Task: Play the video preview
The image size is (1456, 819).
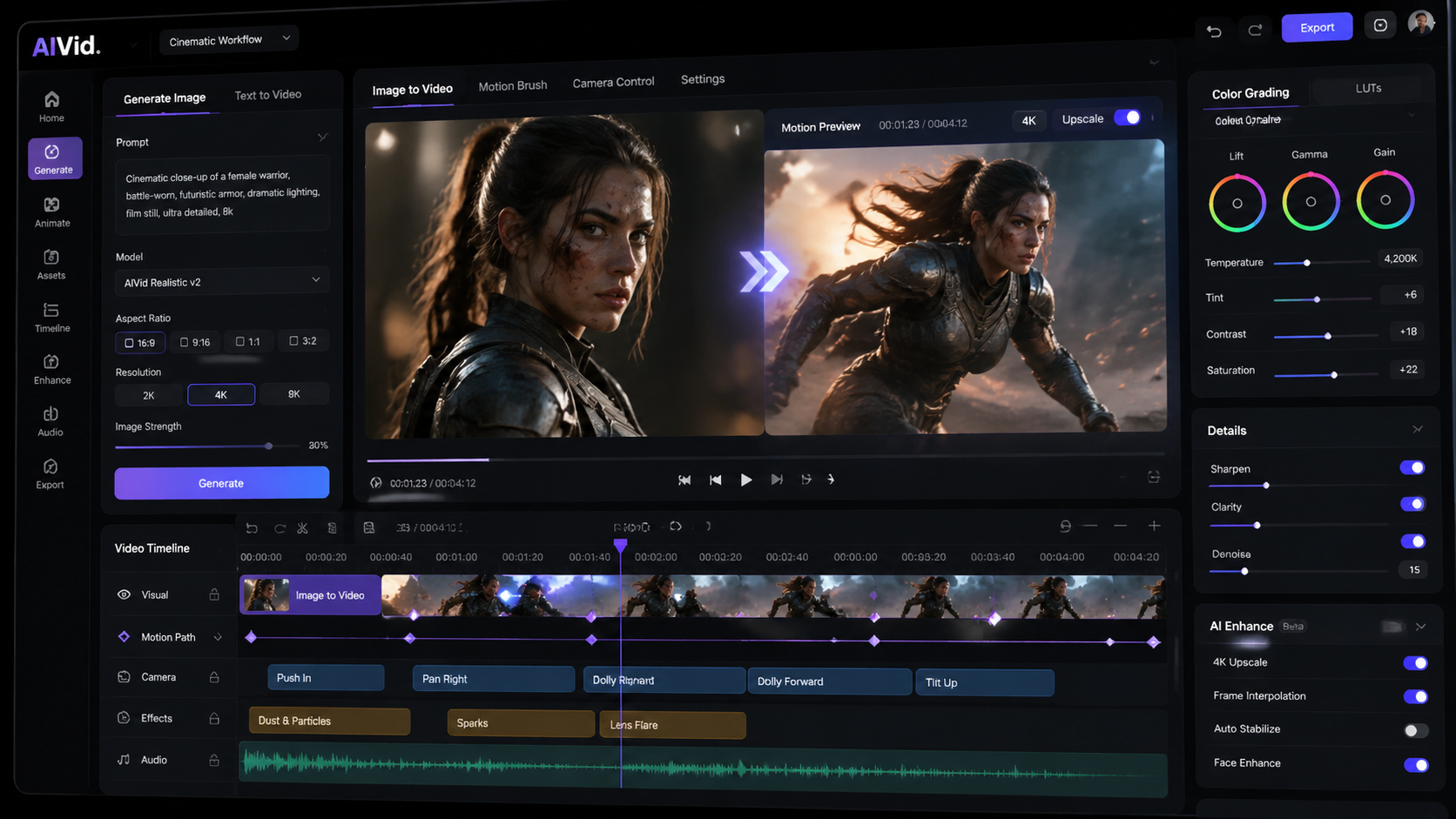Action: (x=746, y=480)
